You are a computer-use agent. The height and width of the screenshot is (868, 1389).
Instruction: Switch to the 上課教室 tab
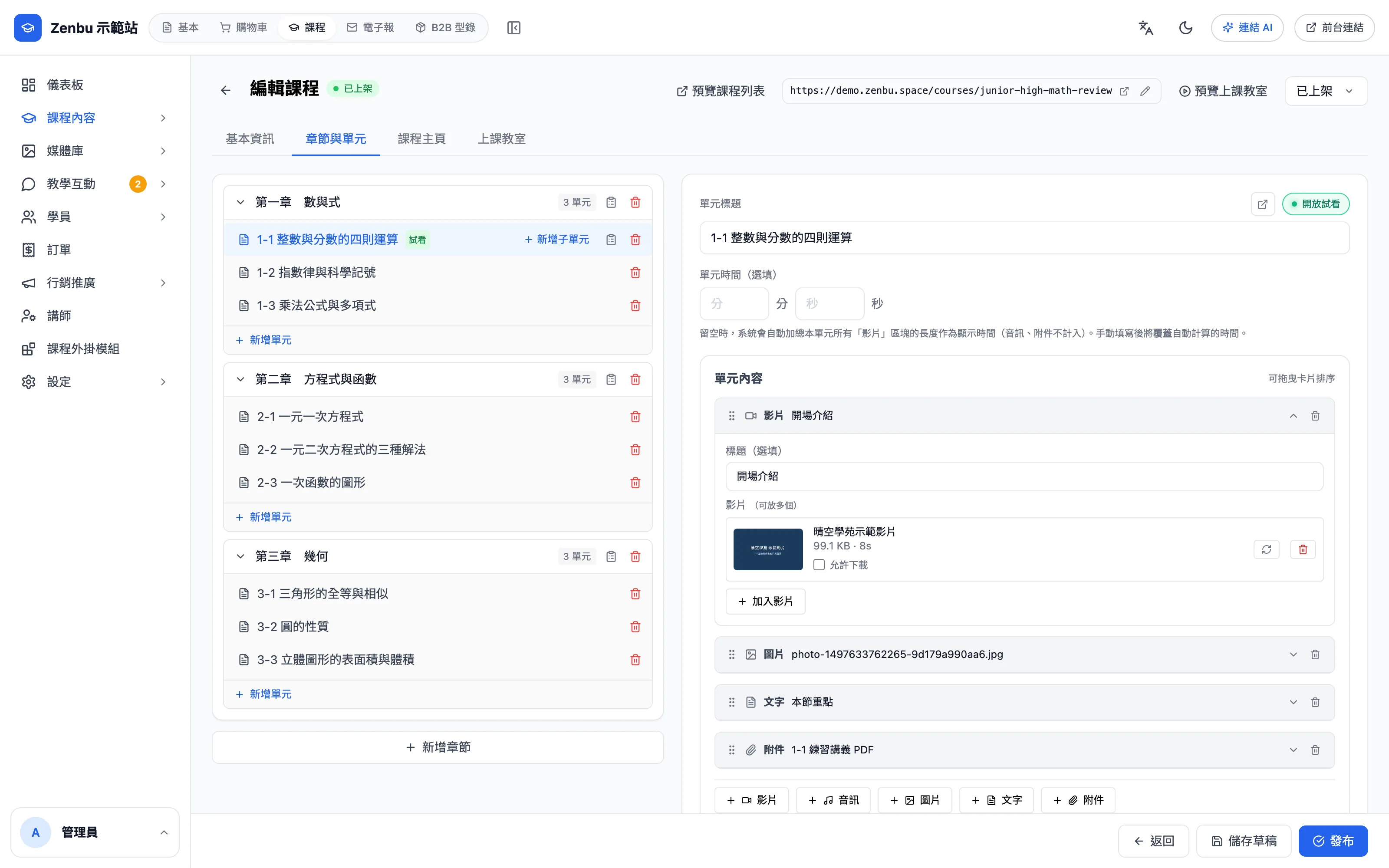(x=502, y=138)
